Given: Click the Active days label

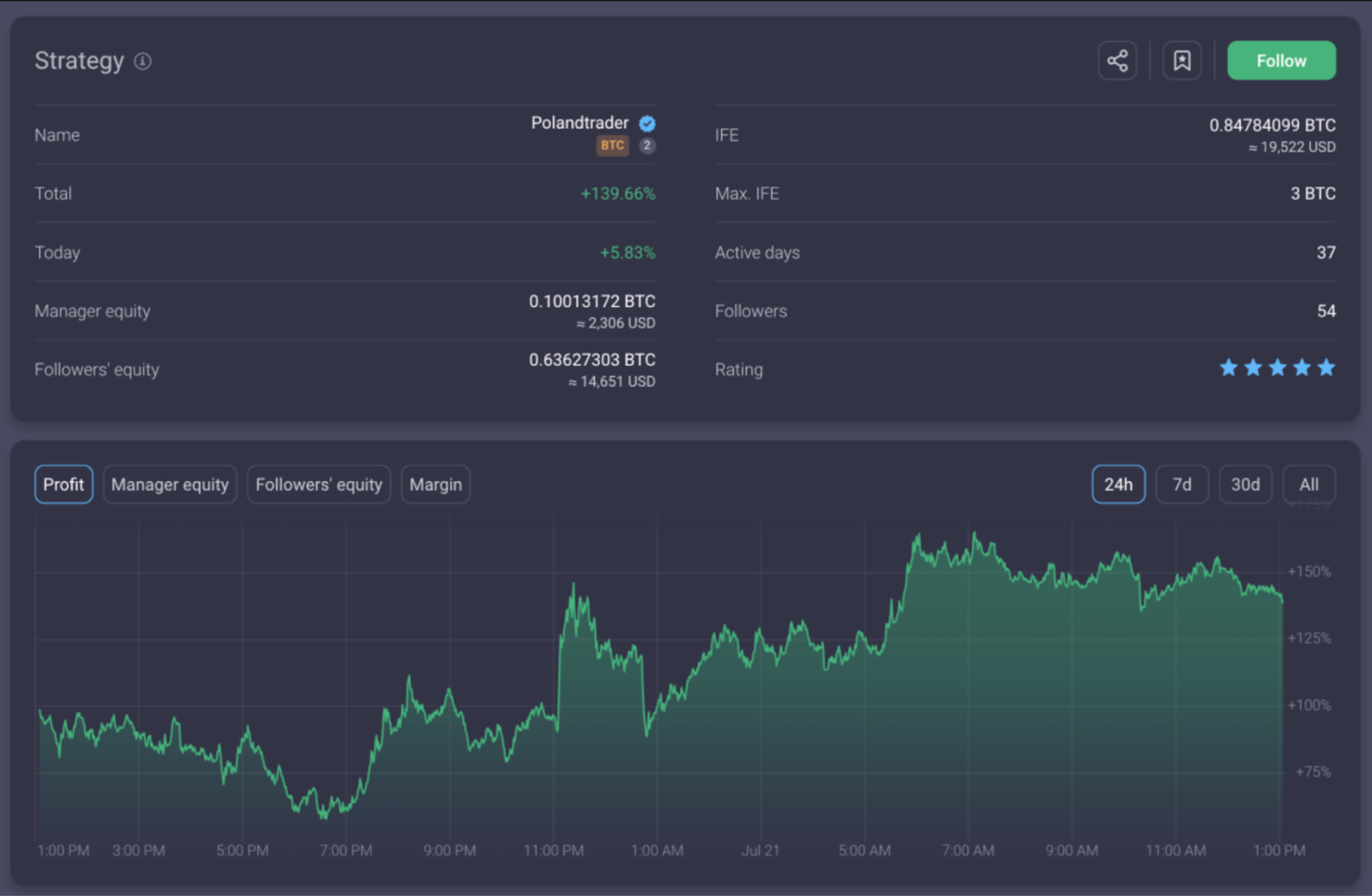Looking at the screenshot, I should point(757,253).
